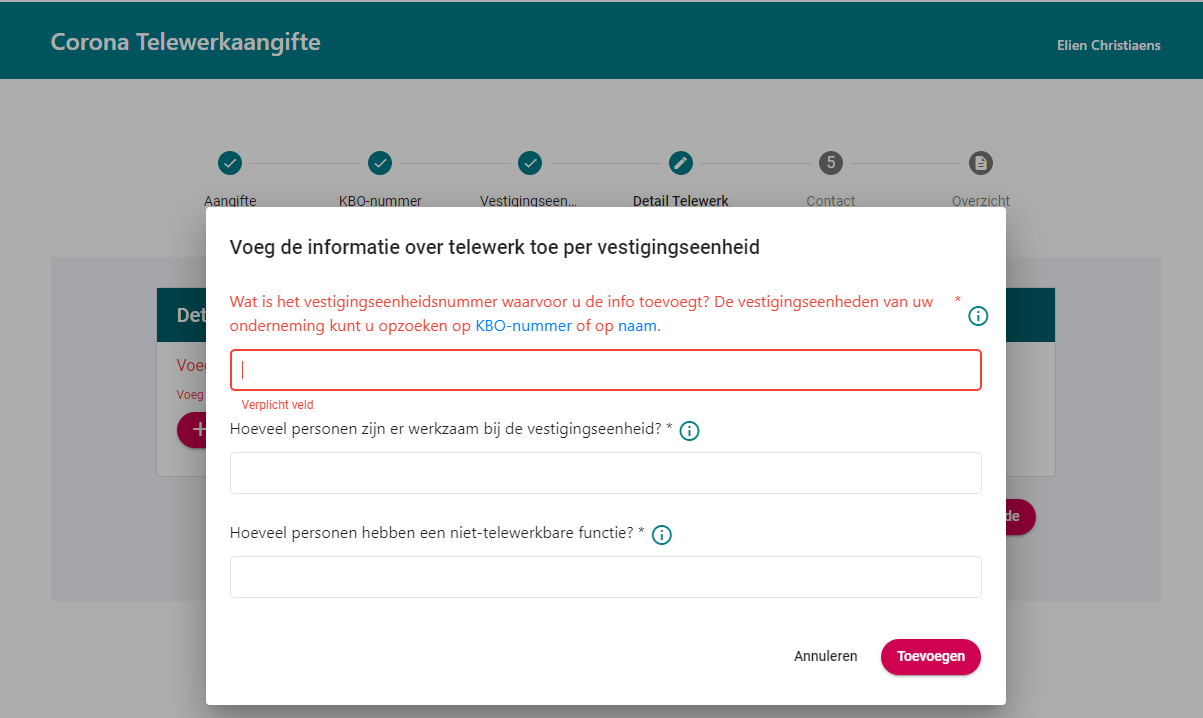The image size is (1203, 718).
Task: Cancel the dialog with Annuleren
Action: (x=826, y=656)
